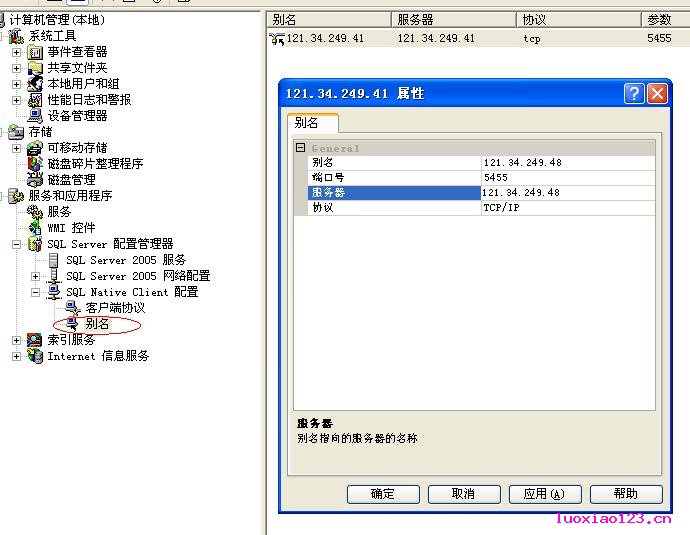Image resolution: width=690 pixels, height=535 pixels.
Task: Collapse the SQL Server Configuration Manager (配置管理器) node
Action: coord(16,244)
